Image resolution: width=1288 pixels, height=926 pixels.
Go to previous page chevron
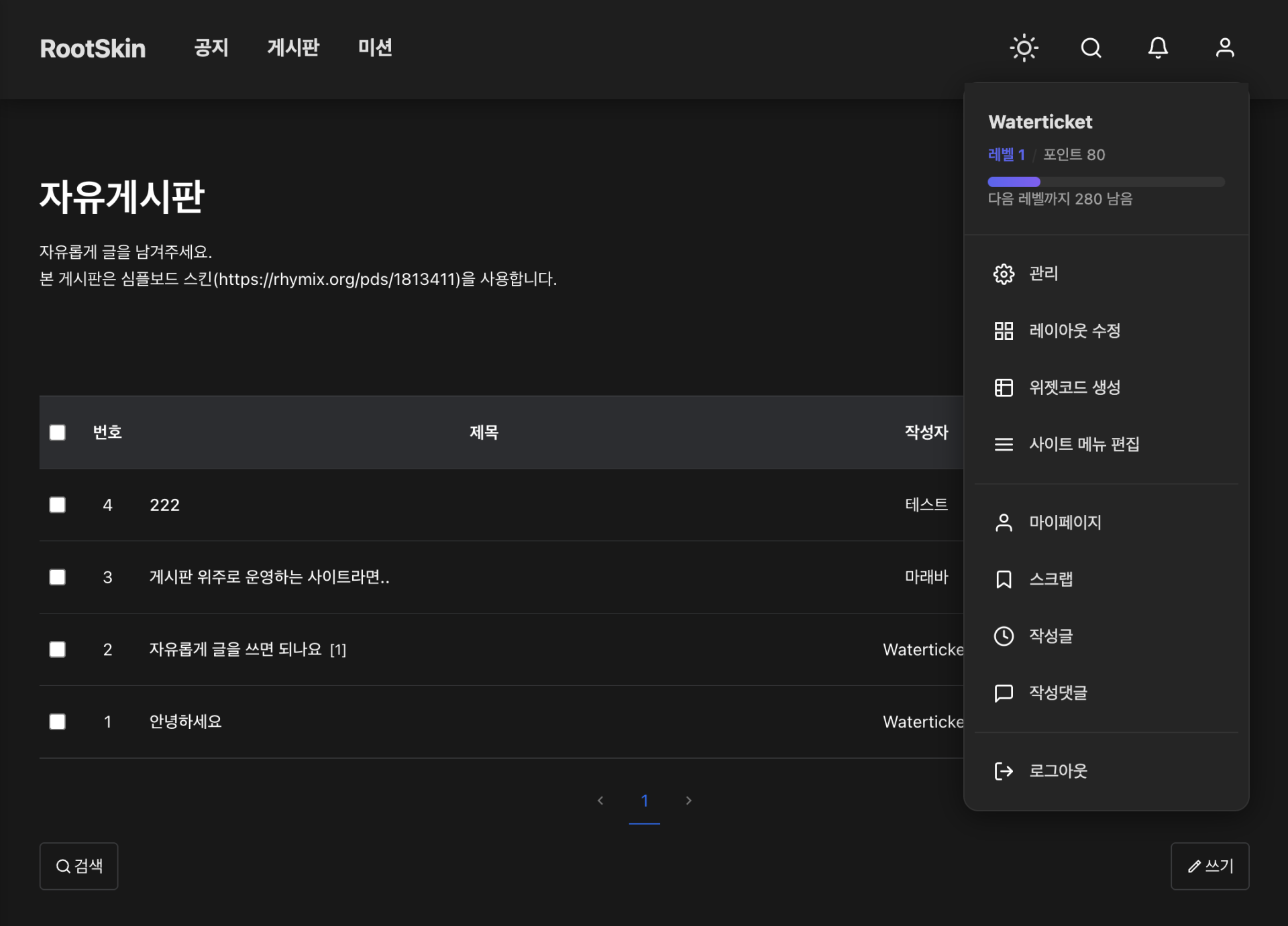click(x=600, y=801)
